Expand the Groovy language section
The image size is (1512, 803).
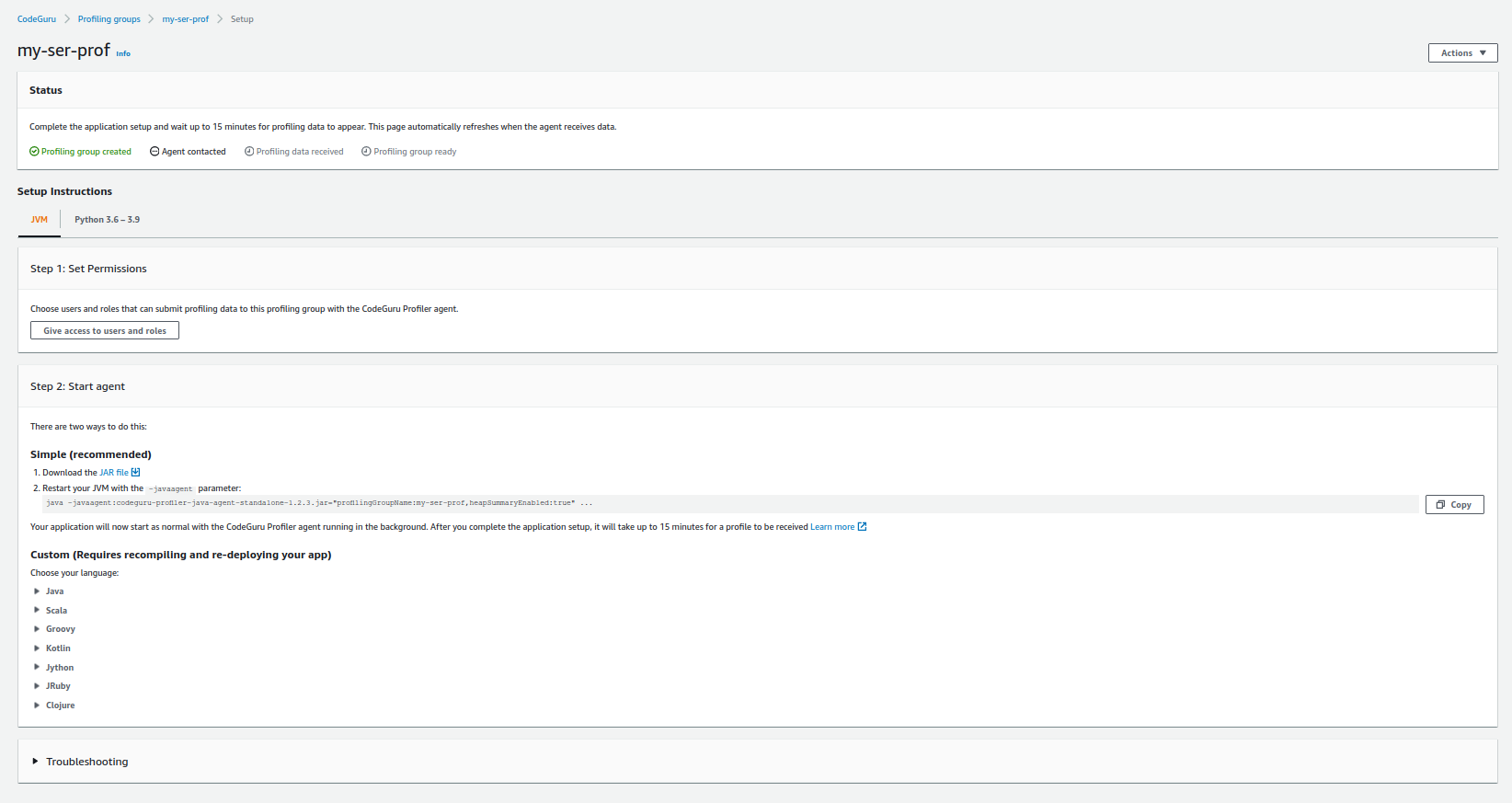[x=54, y=629]
